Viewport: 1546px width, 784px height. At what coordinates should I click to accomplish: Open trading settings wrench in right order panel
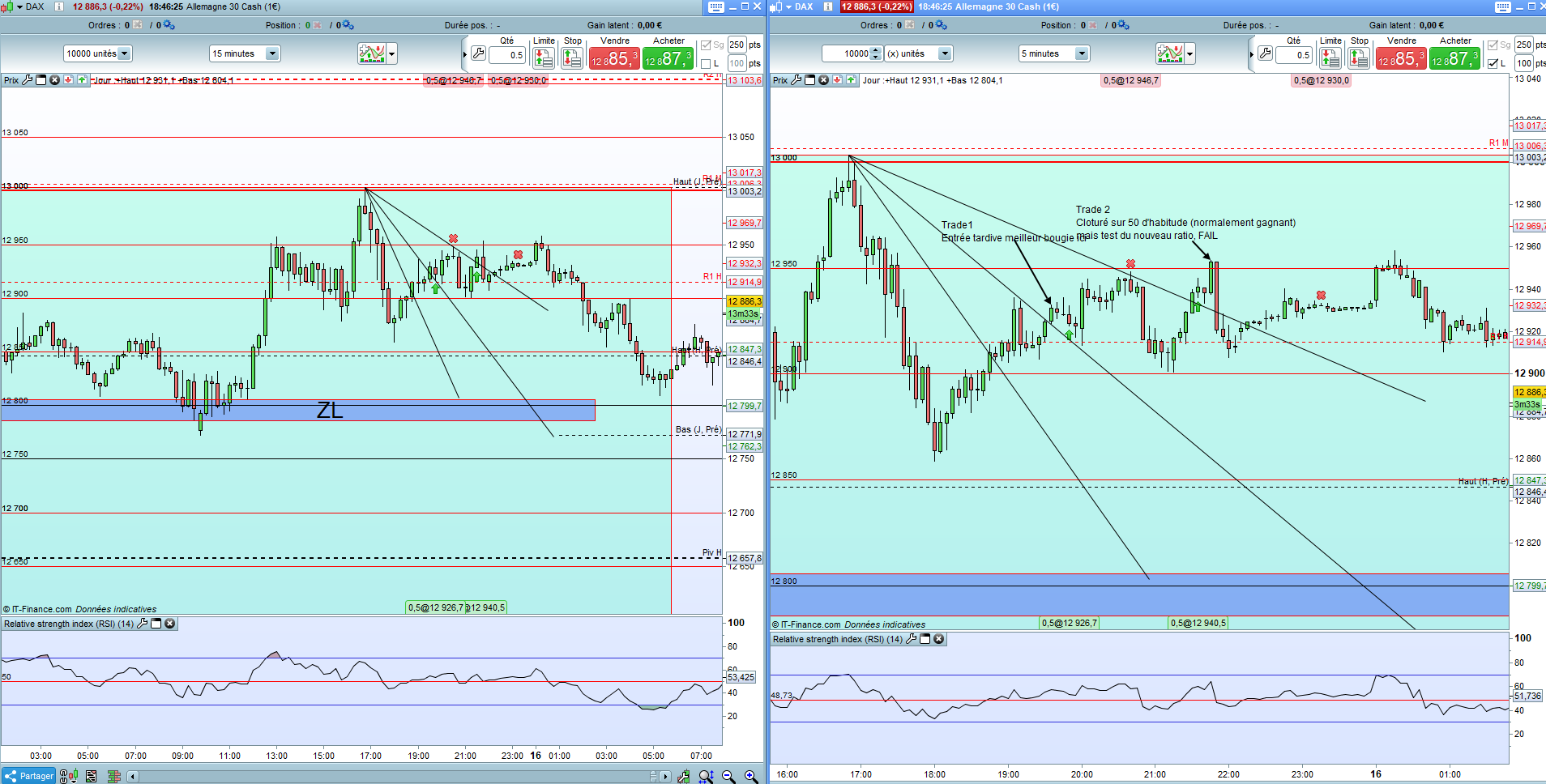coord(1265,54)
